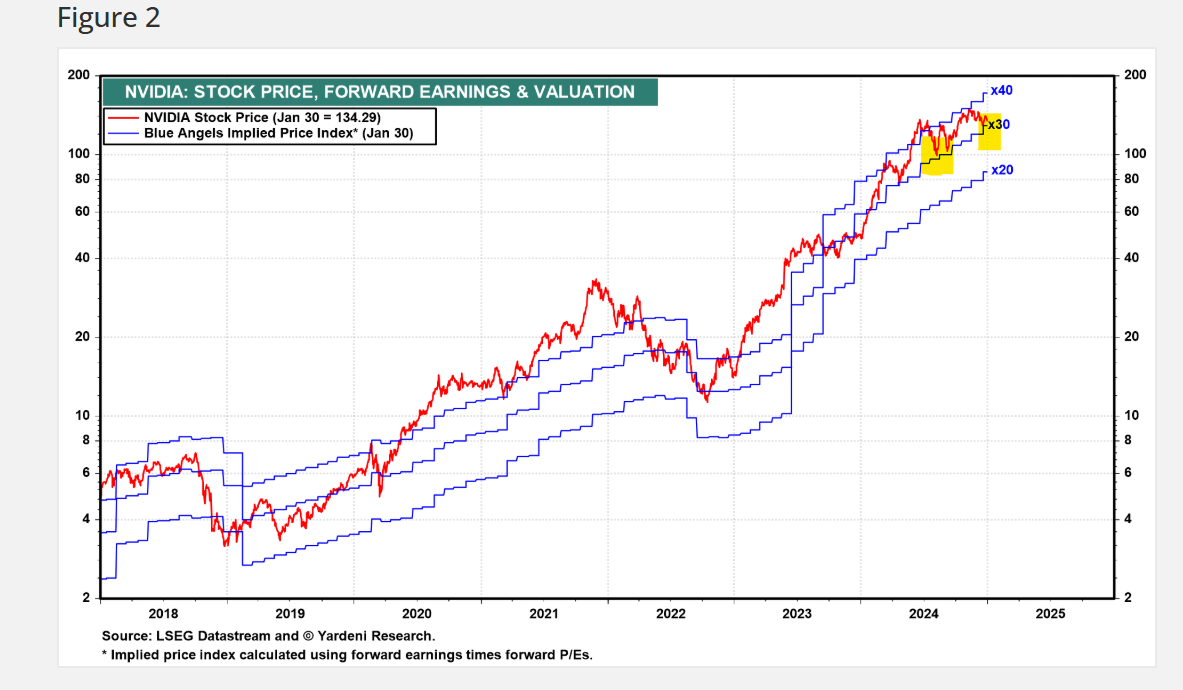Click the x30 valuation line label
The height and width of the screenshot is (690, 1183).
coord(1000,124)
